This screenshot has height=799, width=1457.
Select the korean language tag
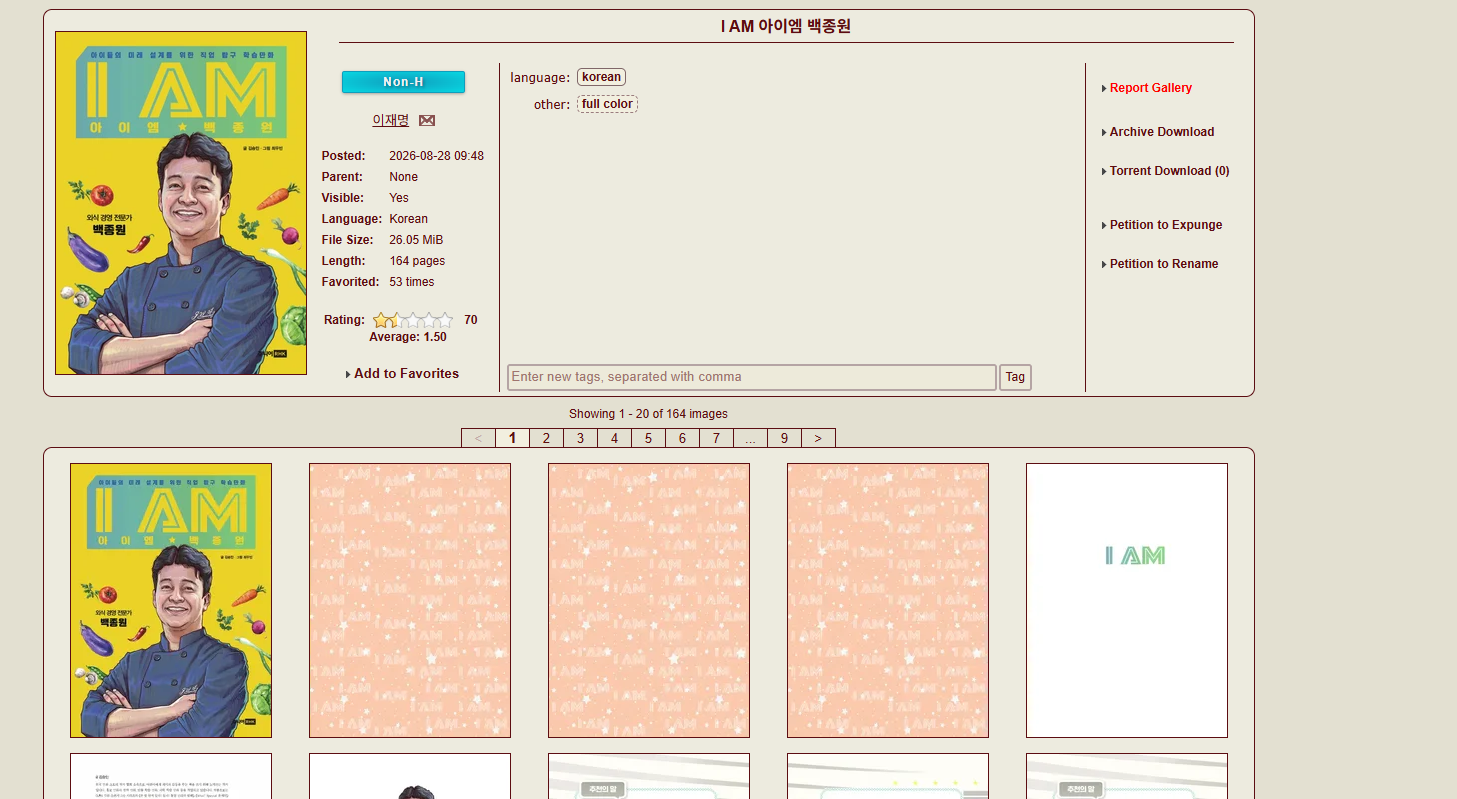coord(601,77)
